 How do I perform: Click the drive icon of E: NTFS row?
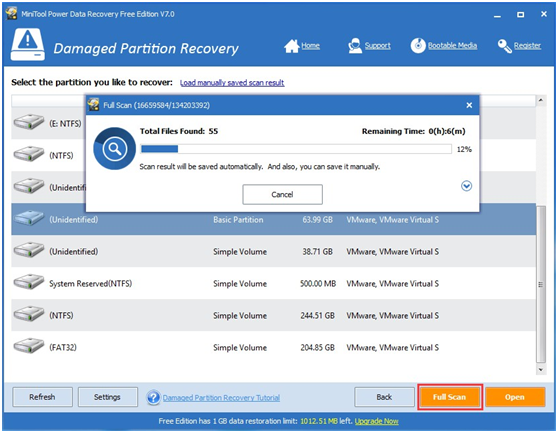[29, 122]
